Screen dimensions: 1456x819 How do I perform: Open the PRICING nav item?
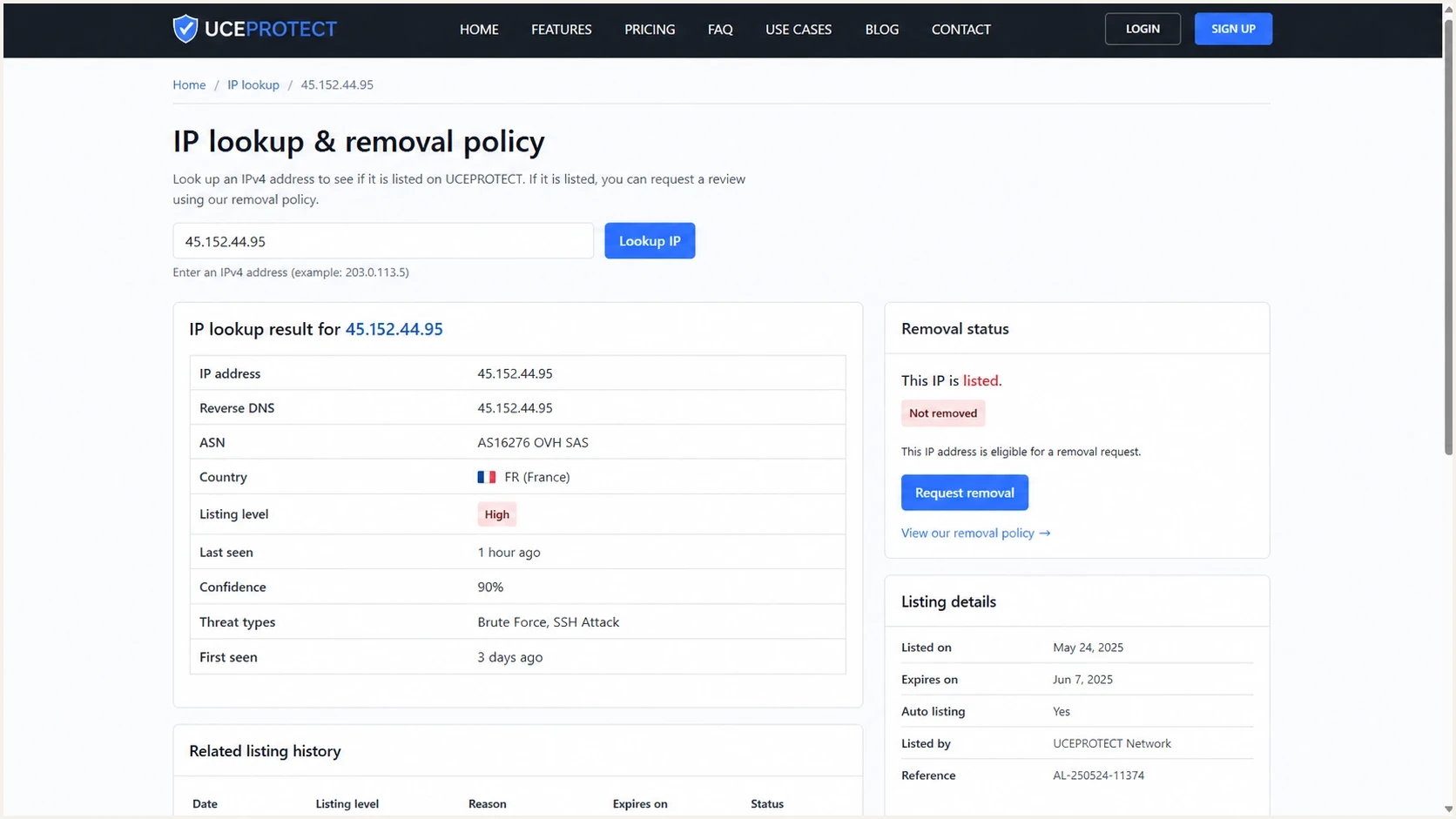[650, 30]
